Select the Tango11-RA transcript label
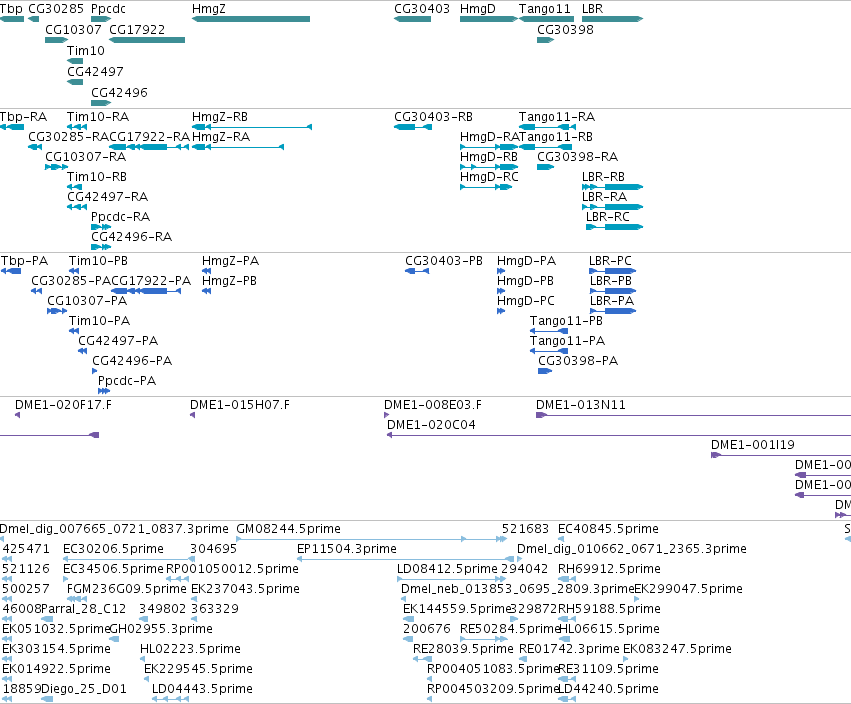851x704 pixels. tap(557, 117)
